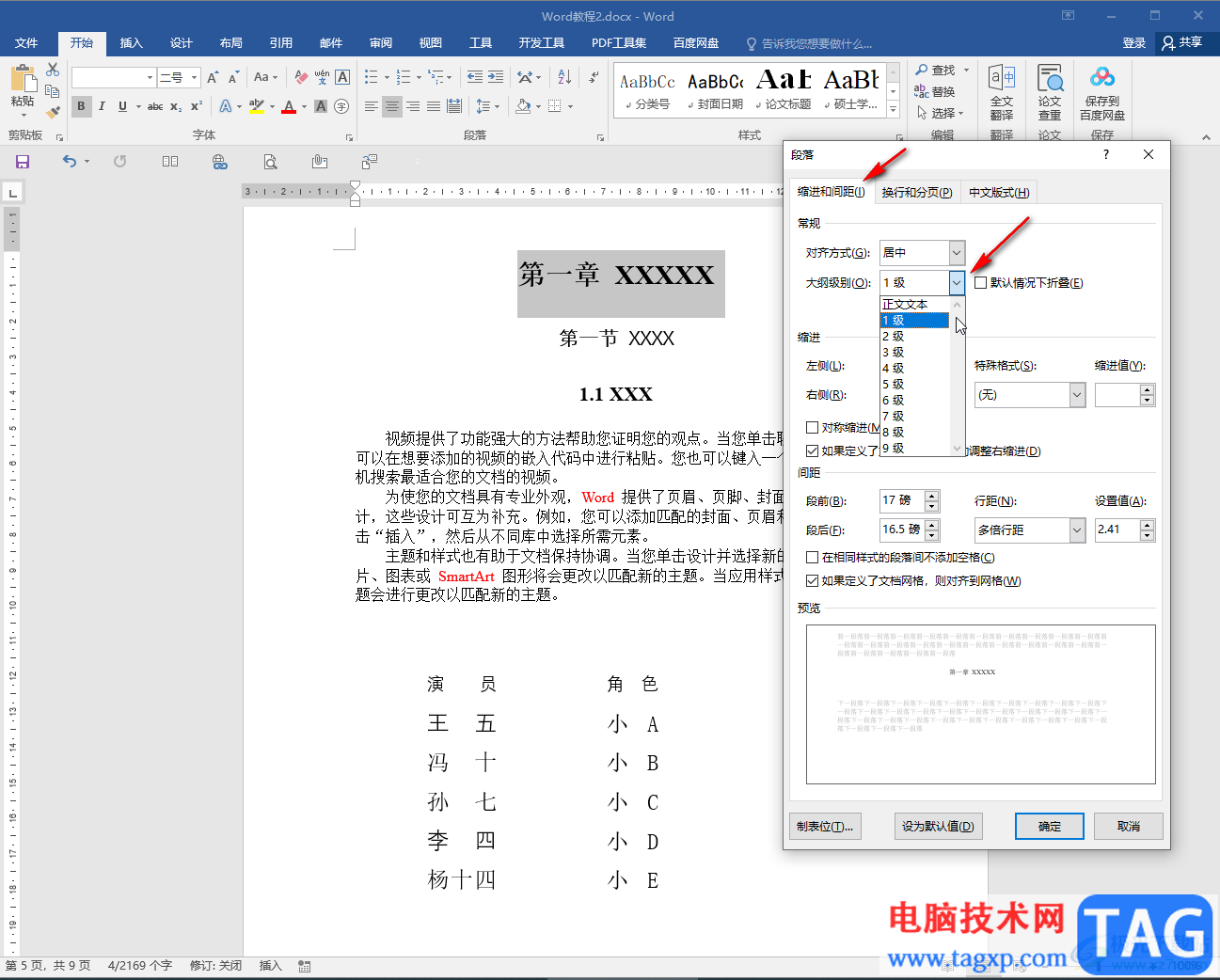Apply paragraph shading bucket color
The width and height of the screenshot is (1220, 980).
coord(523,106)
